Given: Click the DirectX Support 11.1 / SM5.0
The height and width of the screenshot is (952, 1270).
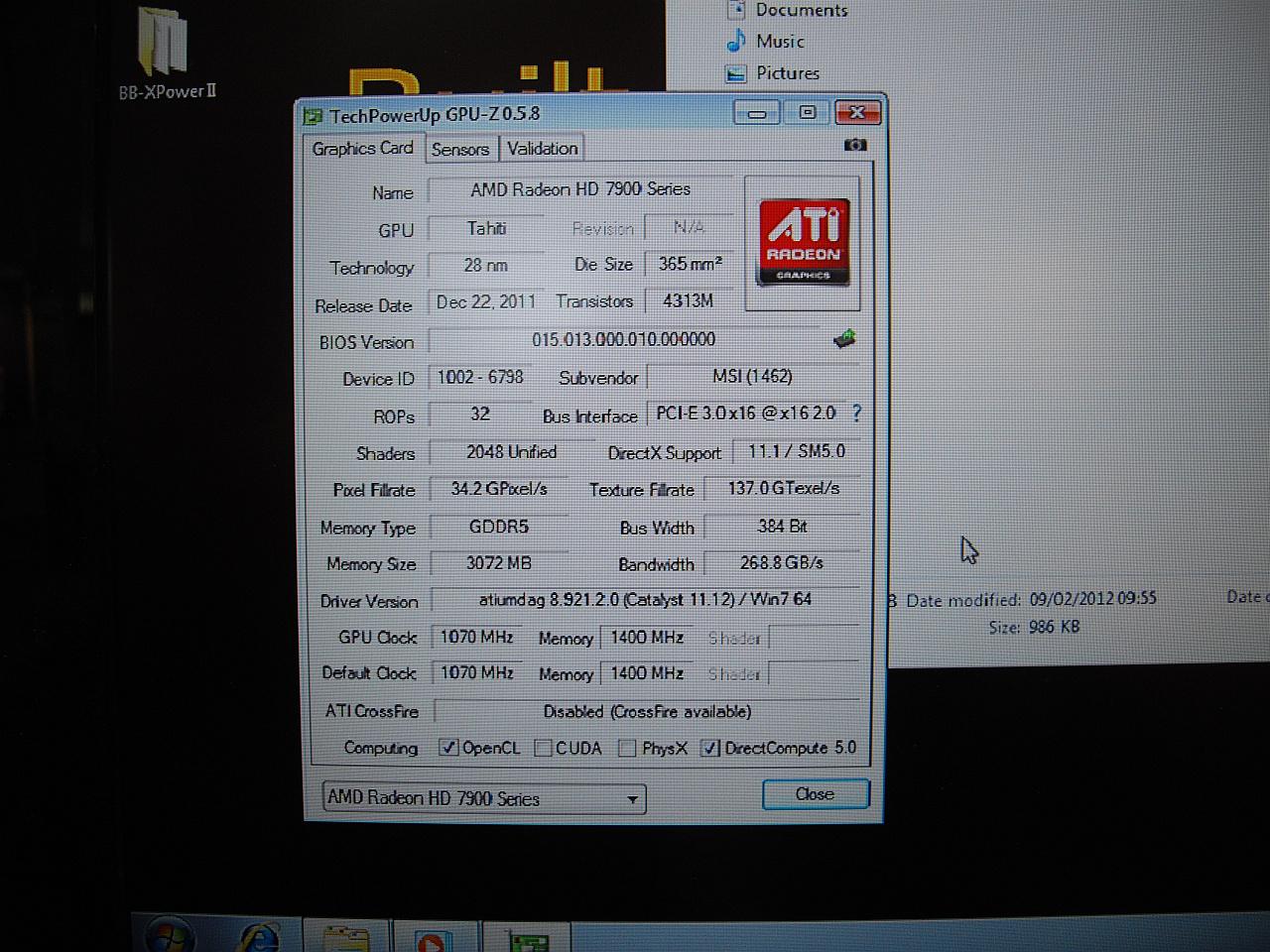Looking at the screenshot, I should [x=797, y=451].
